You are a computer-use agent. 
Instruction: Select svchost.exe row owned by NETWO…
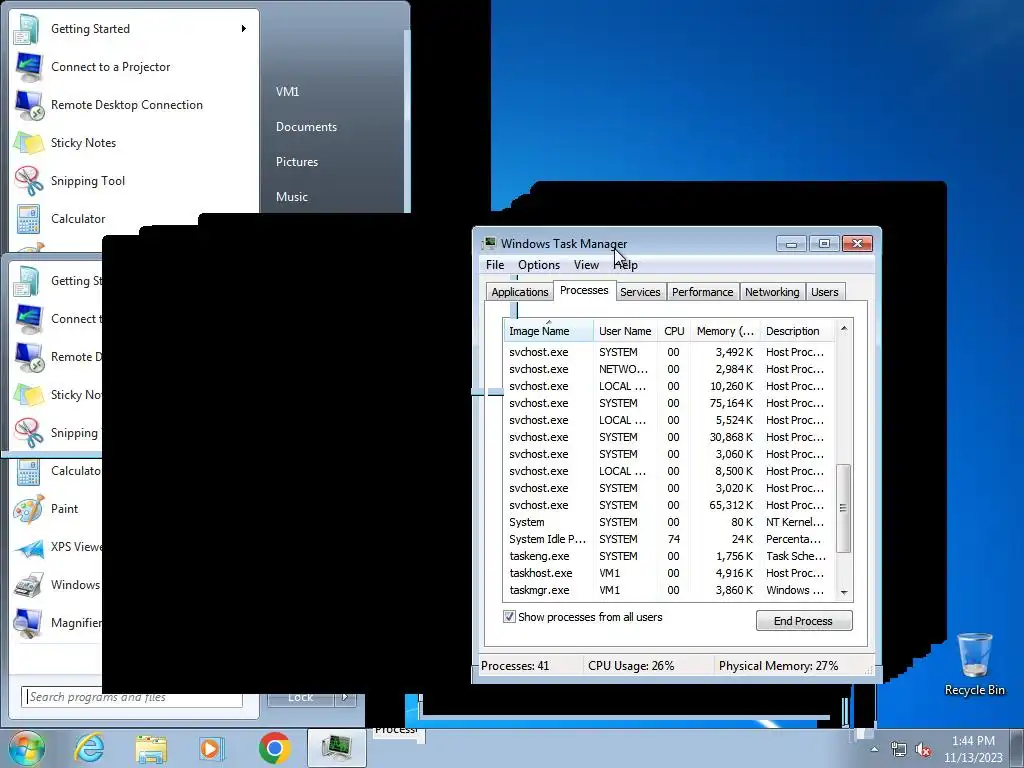669,370
